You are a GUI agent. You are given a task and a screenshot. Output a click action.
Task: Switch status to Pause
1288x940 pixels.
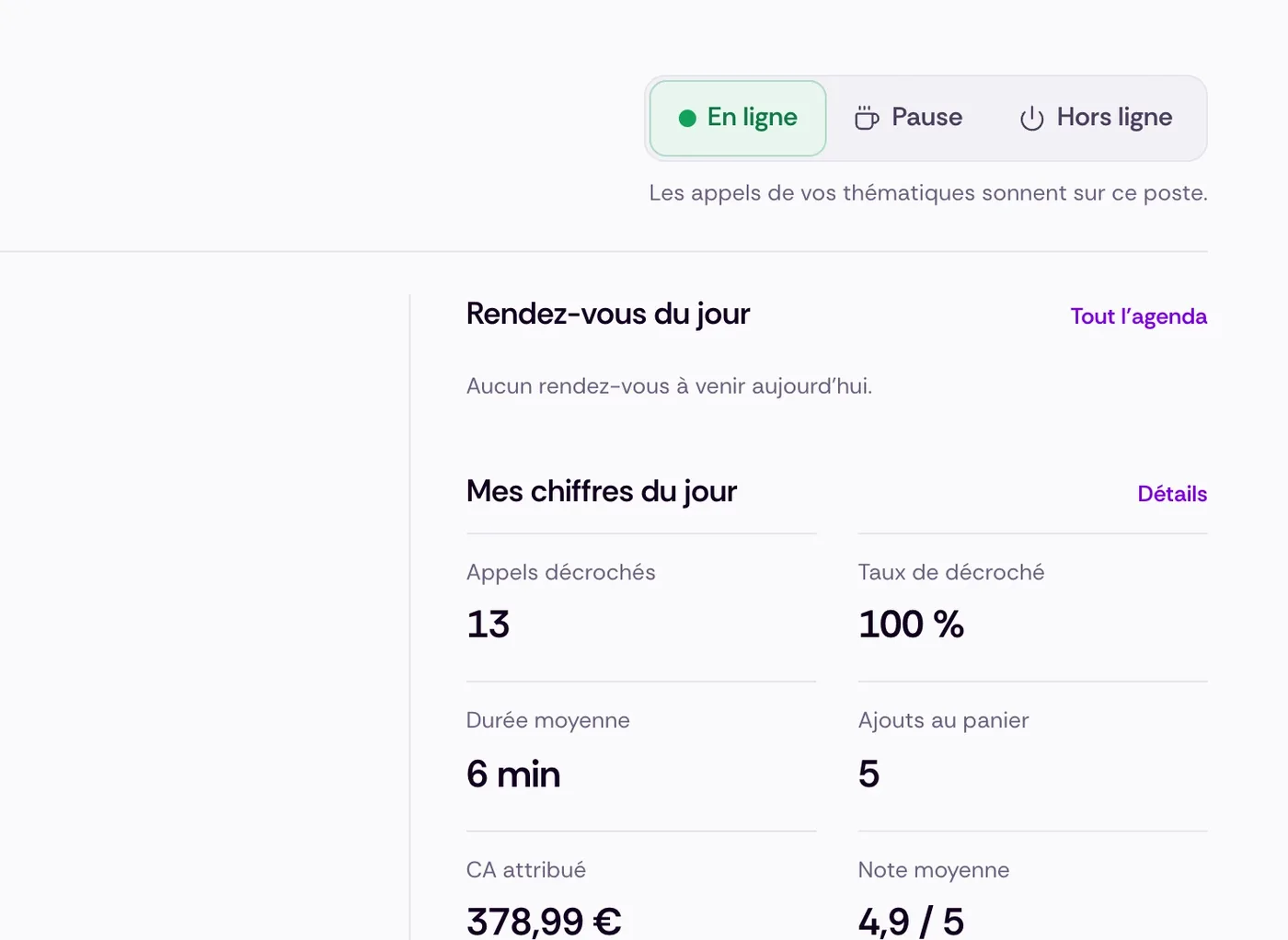(x=908, y=118)
